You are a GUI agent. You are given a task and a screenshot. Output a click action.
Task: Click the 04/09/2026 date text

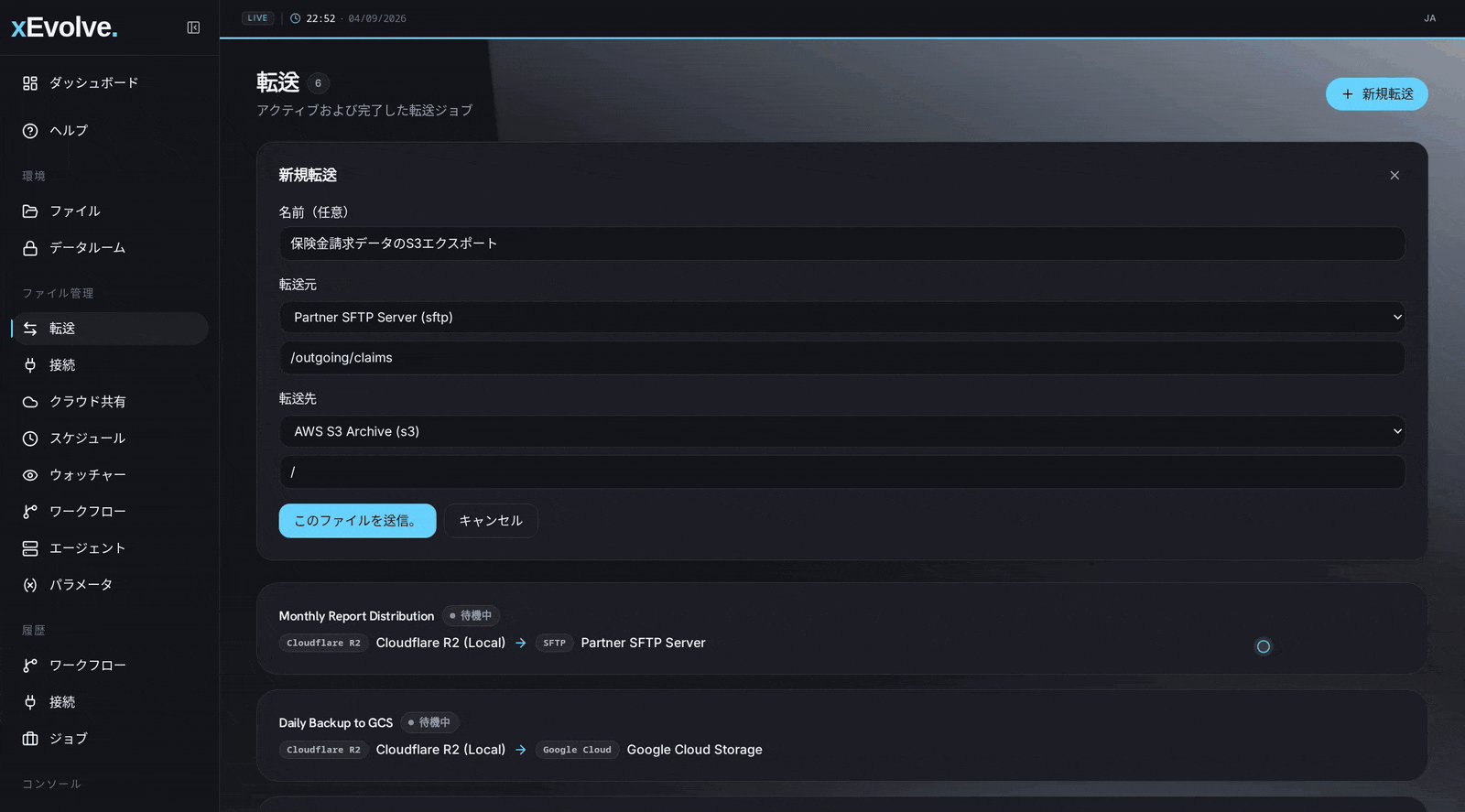pos(377,18)
